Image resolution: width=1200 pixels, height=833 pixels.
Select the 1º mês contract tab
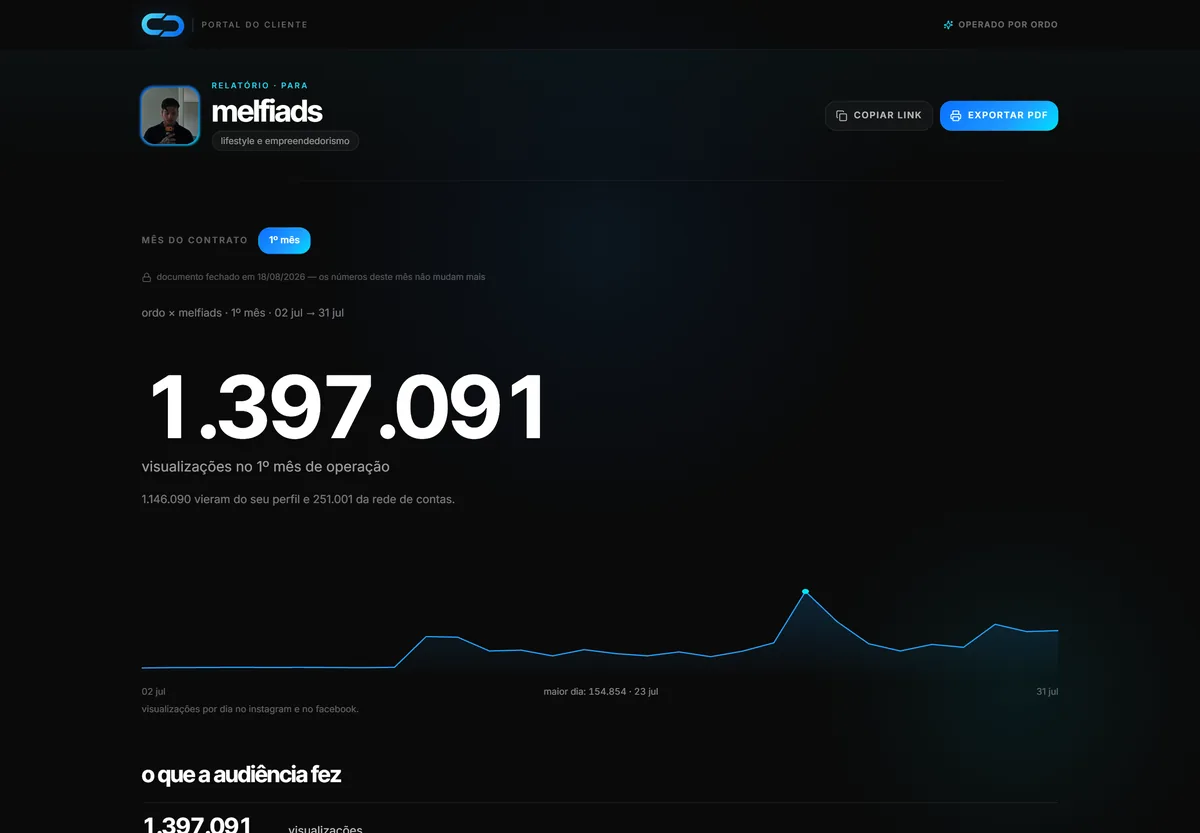284,241
